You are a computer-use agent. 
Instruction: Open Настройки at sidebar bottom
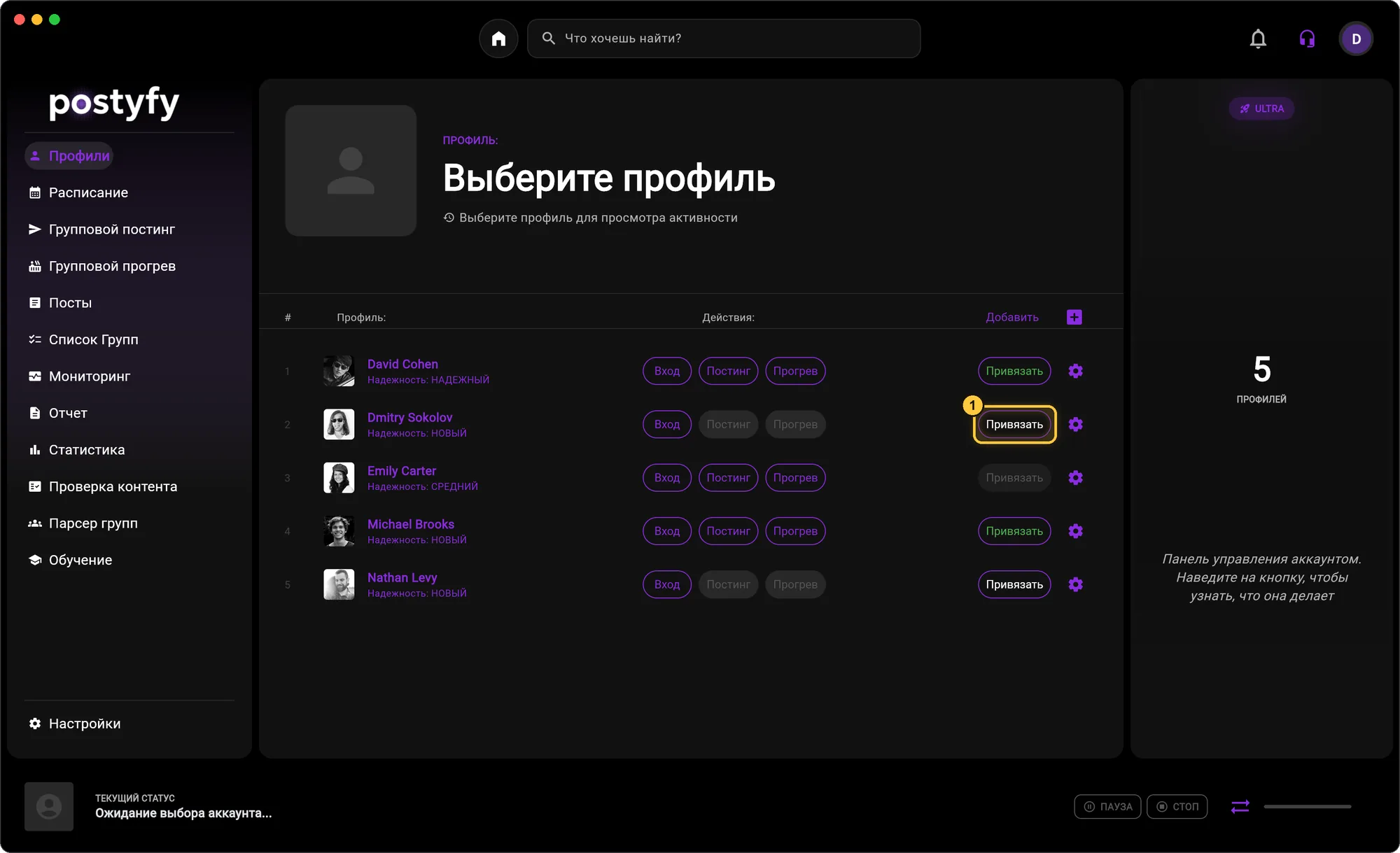coord(74,724)
